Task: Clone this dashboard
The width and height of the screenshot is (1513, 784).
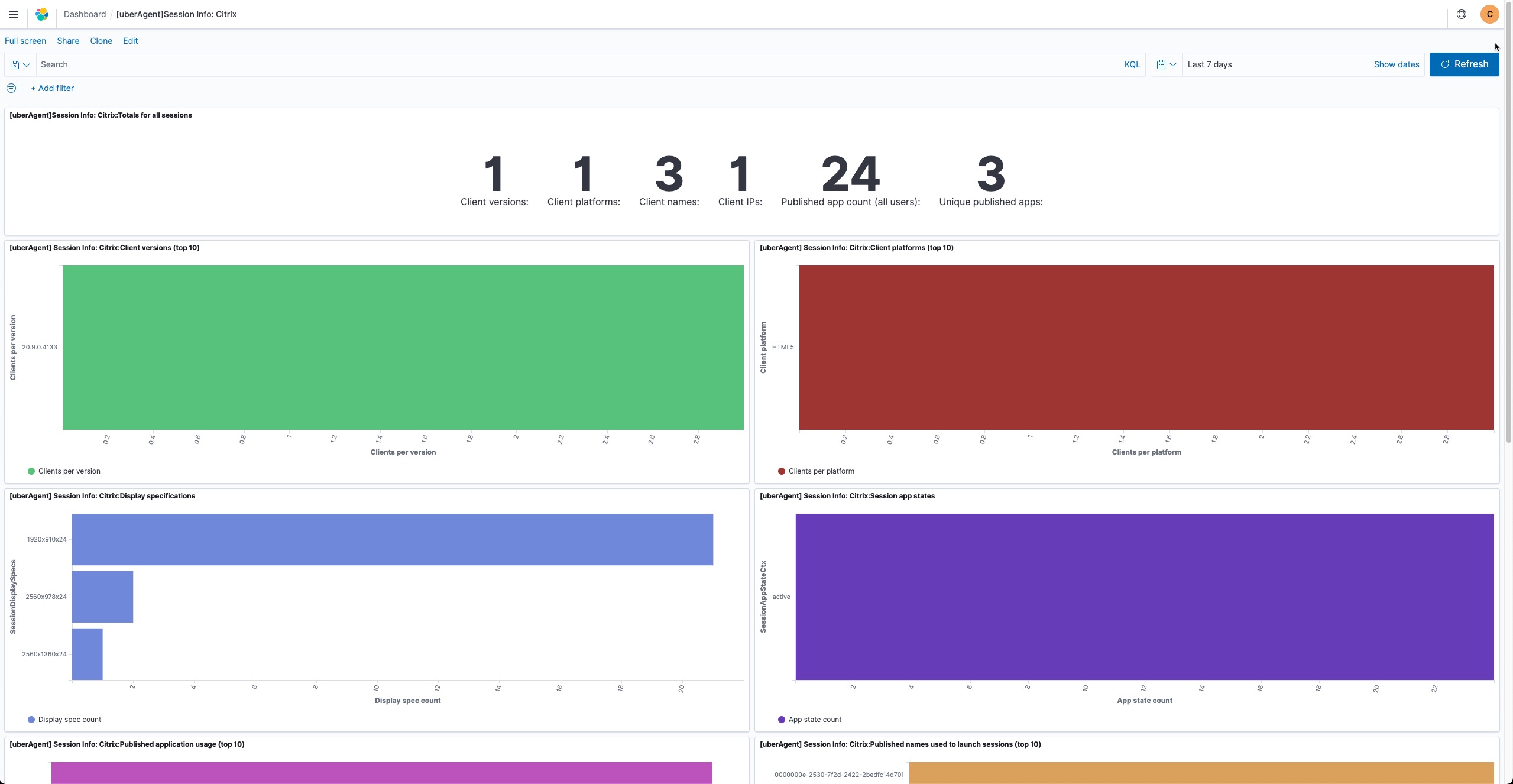Action: click(x=101, y=41)
